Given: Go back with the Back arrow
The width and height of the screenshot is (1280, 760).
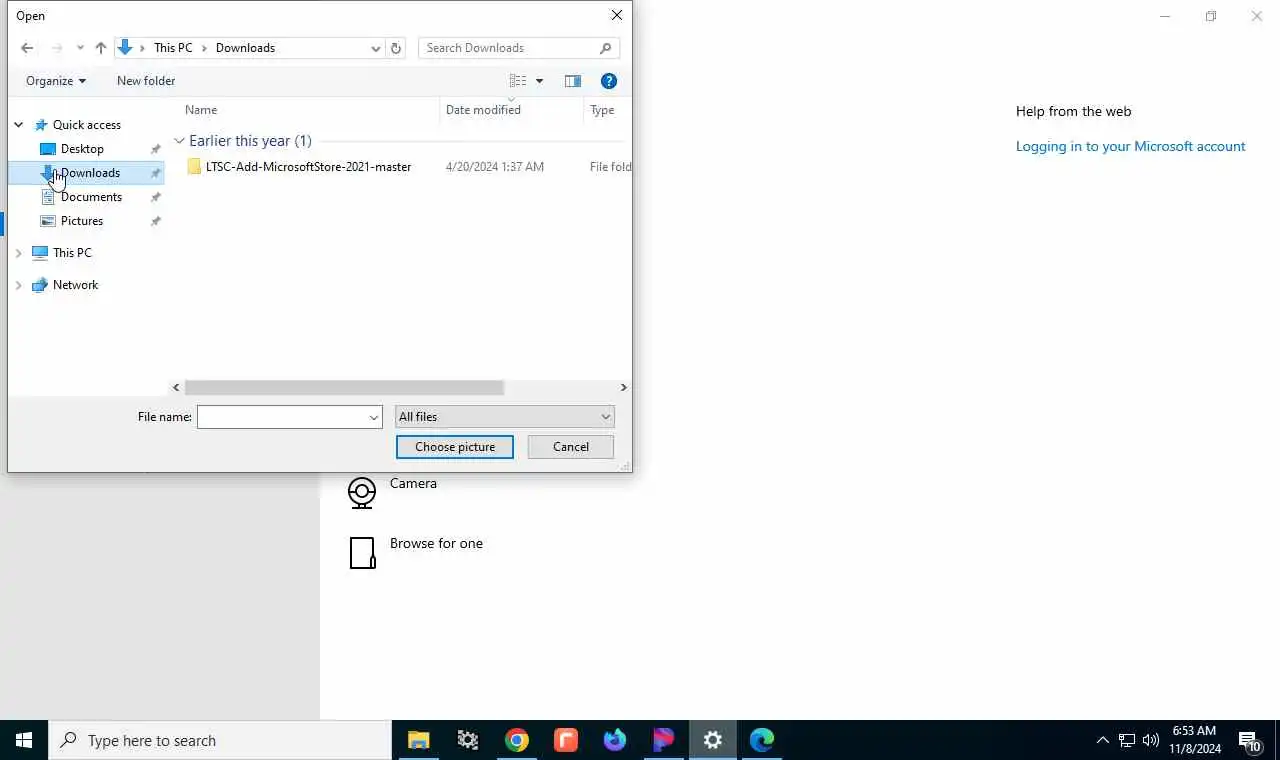Looking at the screenshot, I should (x=27, y=48).
